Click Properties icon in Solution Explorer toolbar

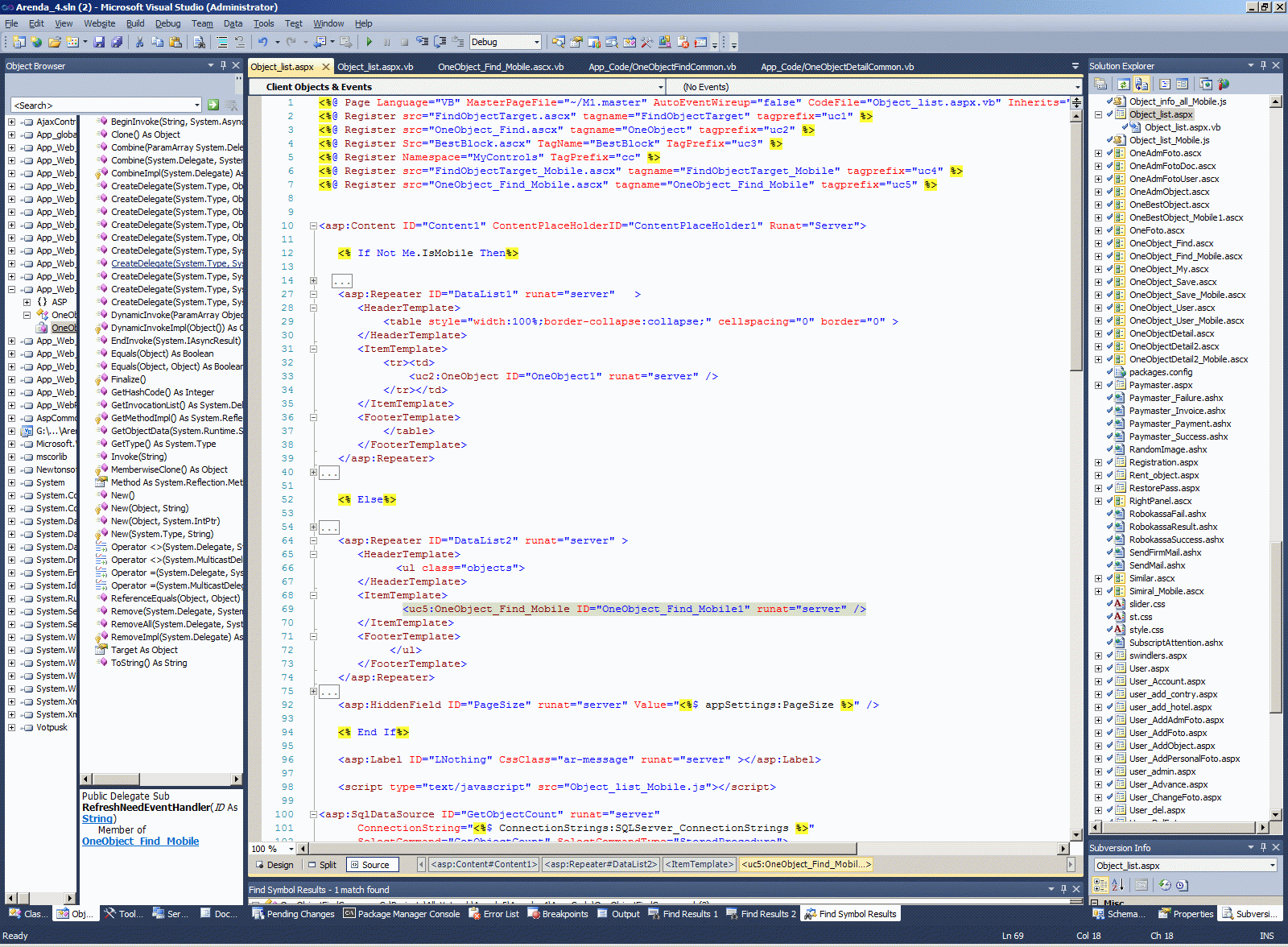point(1100,84)
